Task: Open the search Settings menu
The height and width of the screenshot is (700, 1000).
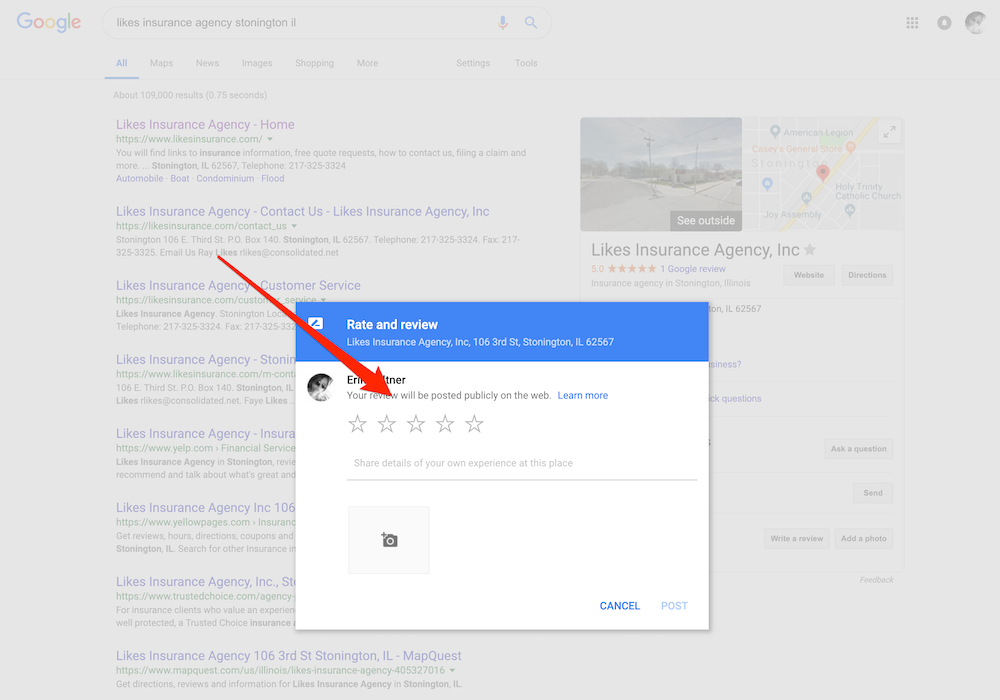Action: click(x=473, y=63)
